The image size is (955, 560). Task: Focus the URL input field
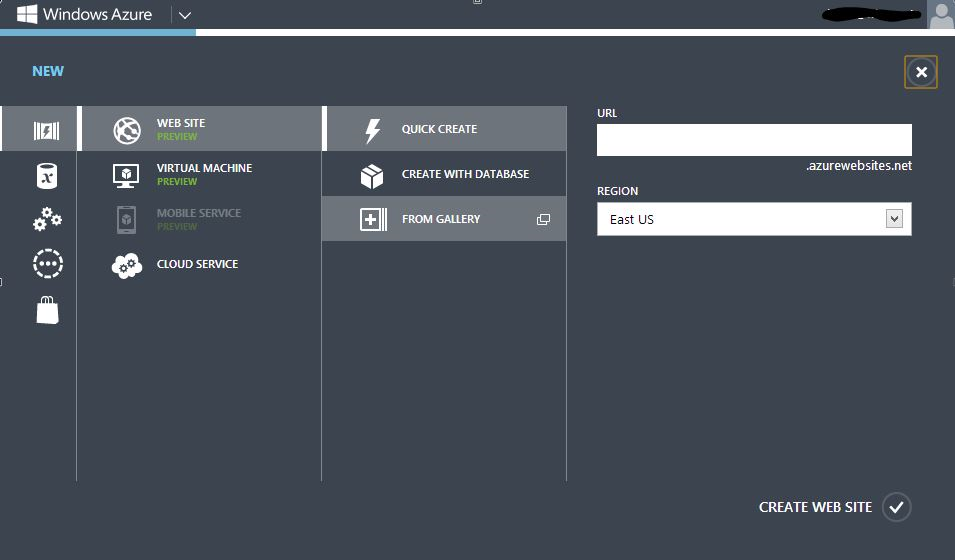(x=754, y=140)
